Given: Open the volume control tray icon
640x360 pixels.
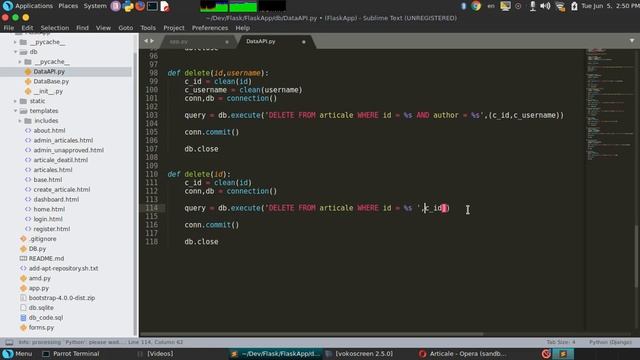Looking at the screenshot, I should (545, 6).
